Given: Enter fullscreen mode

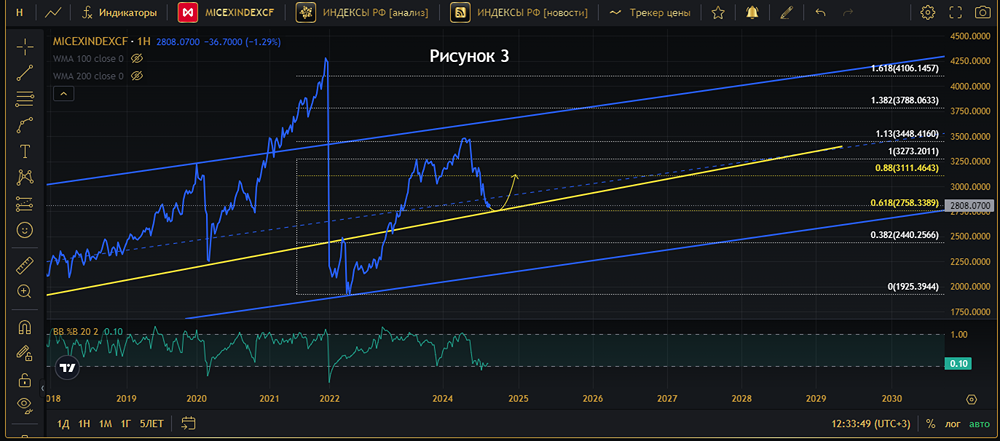Looking at the screenshot, I should (x=955, y=12).
